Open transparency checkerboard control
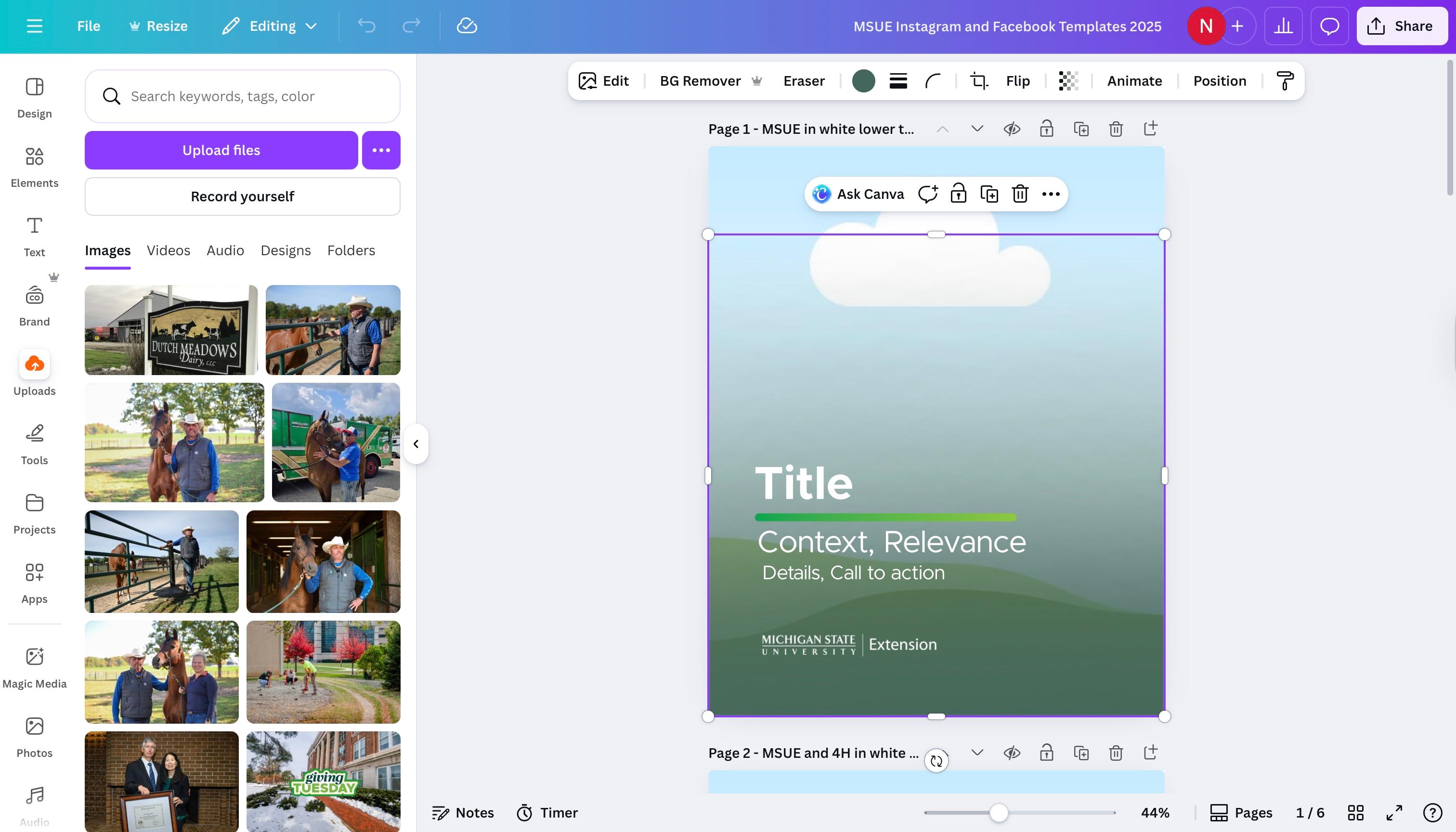1456x832 pixels. 1068,81
